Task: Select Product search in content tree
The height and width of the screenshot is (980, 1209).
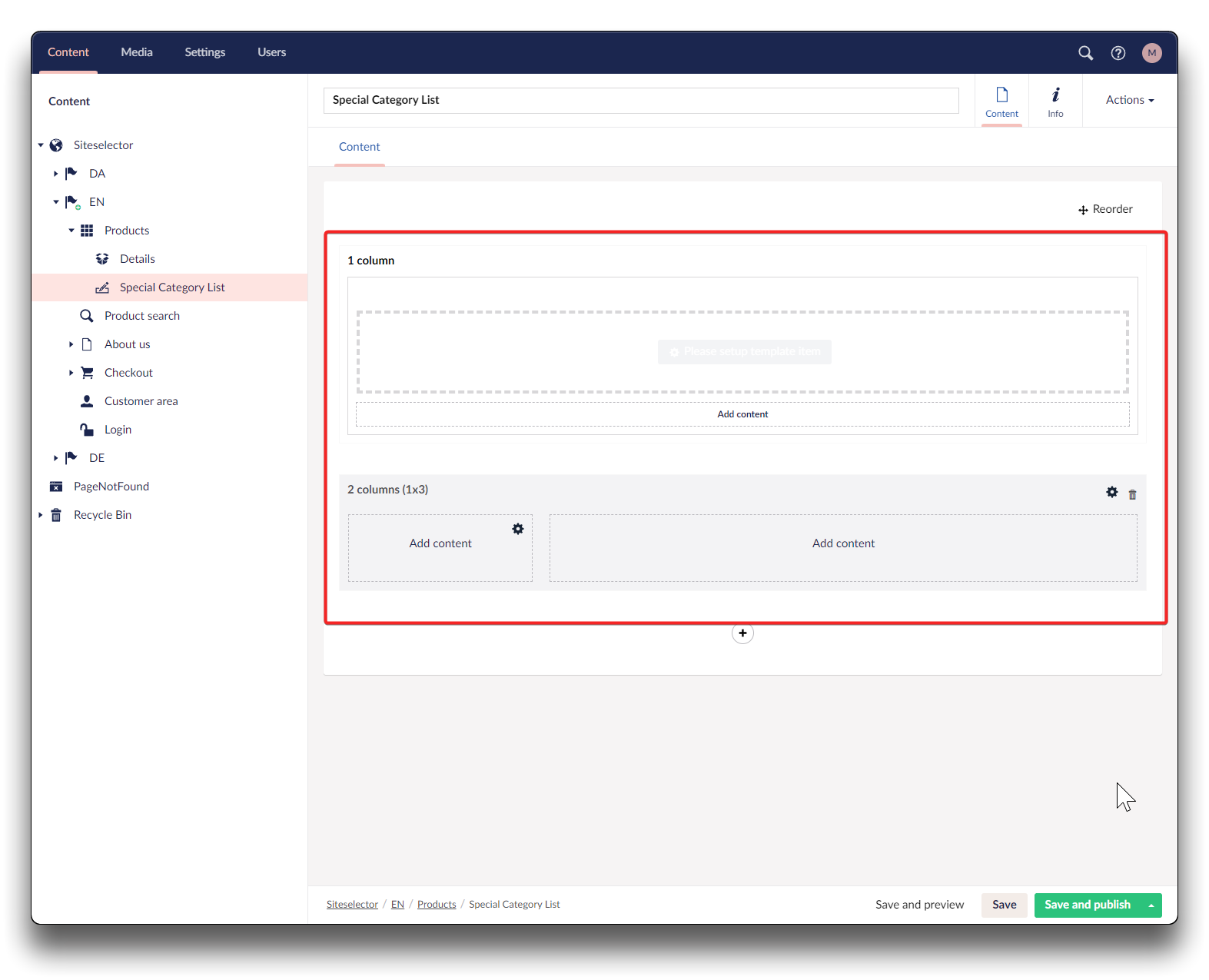Action: (142, 316)
